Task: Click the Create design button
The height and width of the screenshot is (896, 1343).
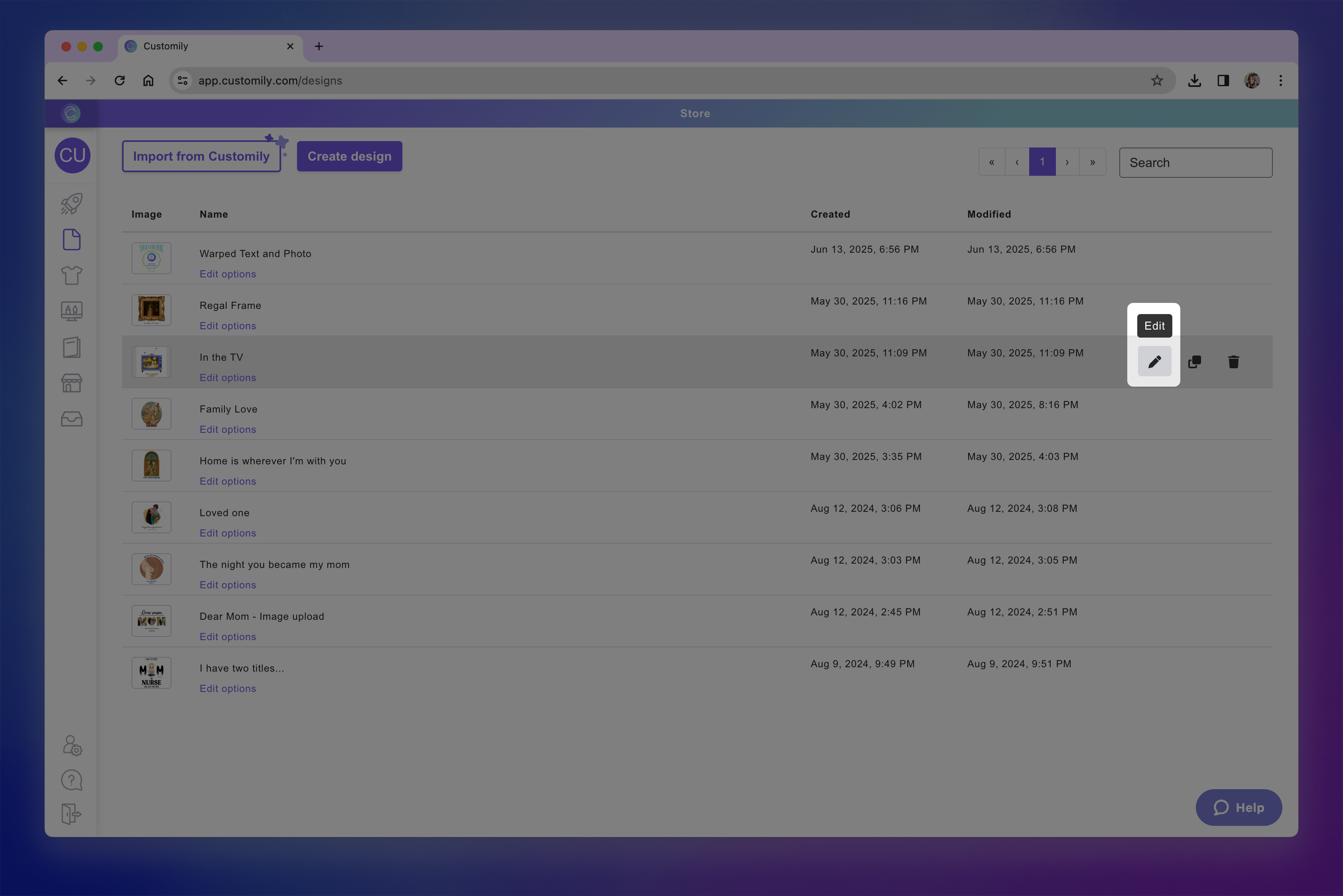Action: pos(349,157)
